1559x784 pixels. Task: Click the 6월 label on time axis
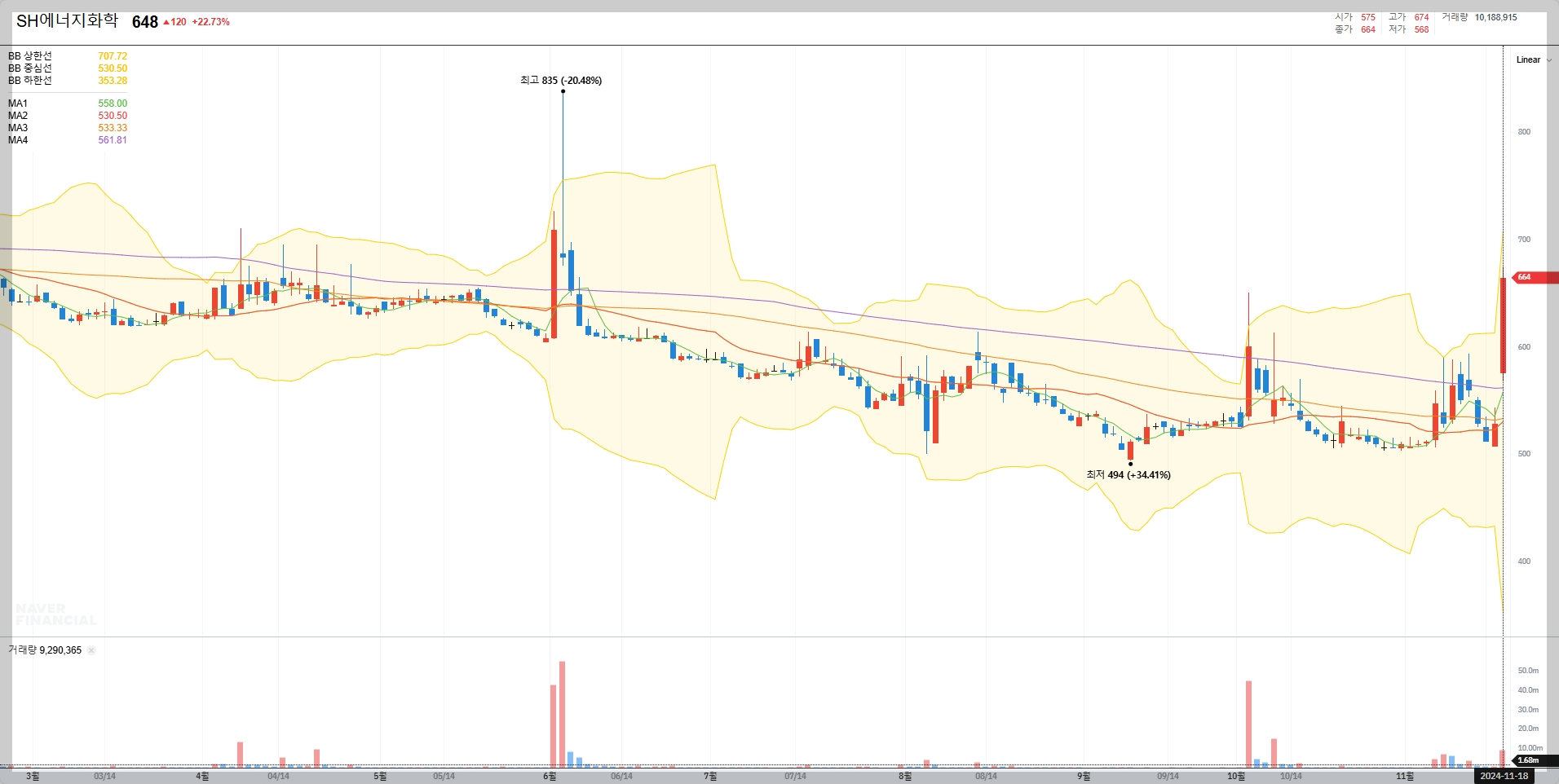tap(550, 776)
